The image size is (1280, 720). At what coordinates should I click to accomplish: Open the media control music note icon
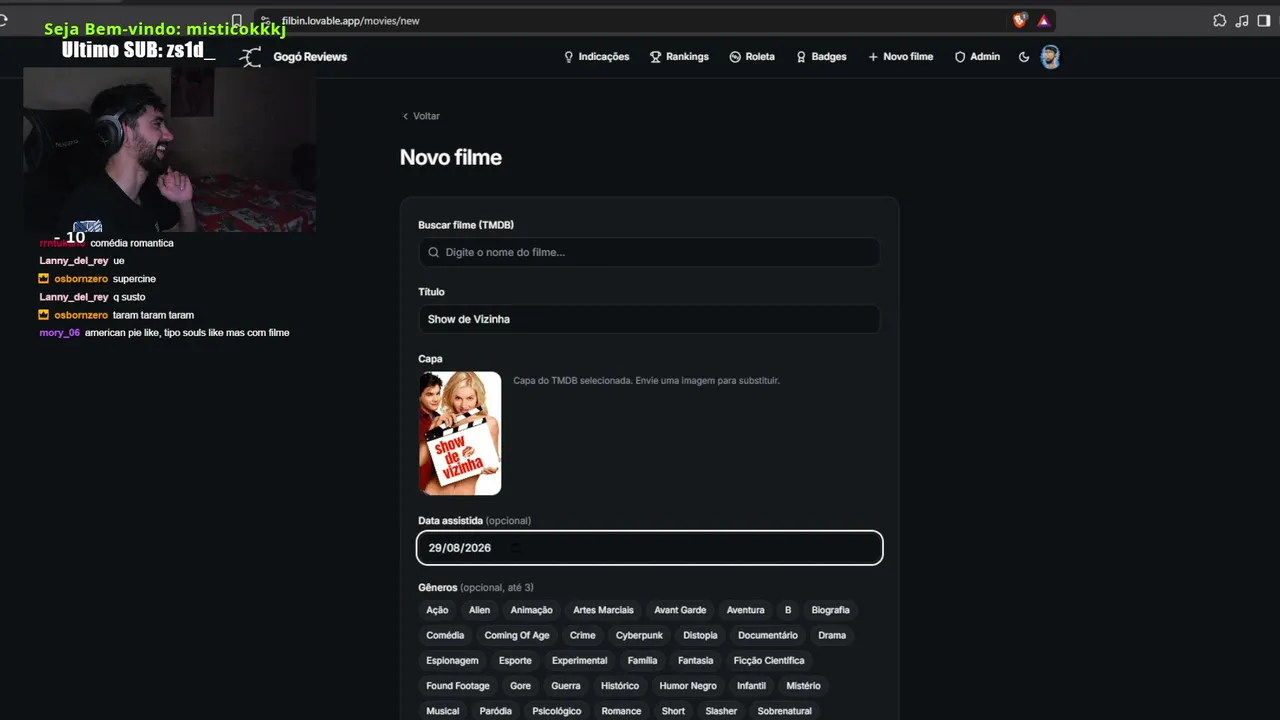(1242, 20)
